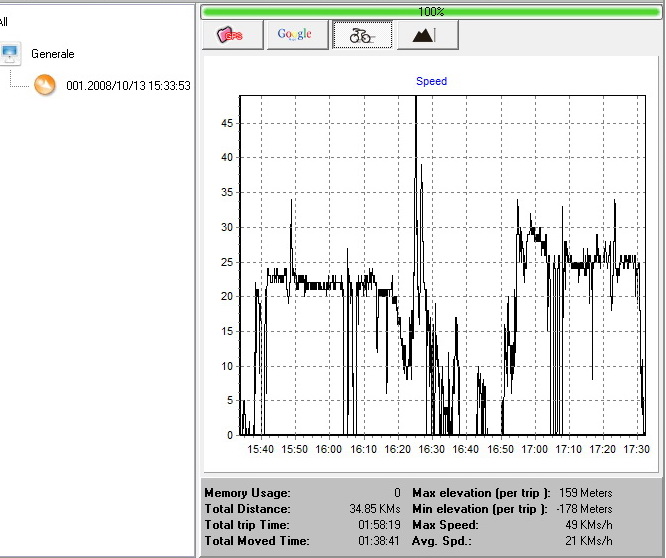Click the 16:00 label on time axis
This screenshot has width=666, height=558.
(x=328, y=450)
